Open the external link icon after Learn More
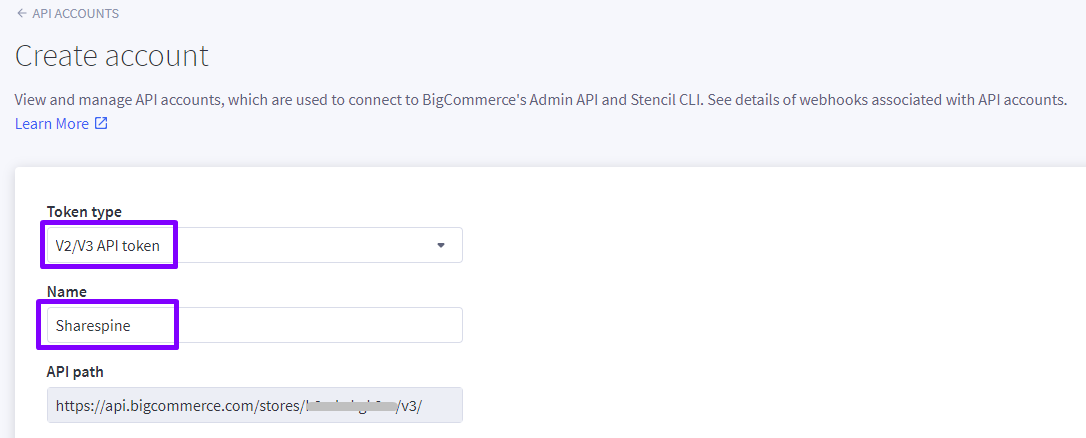1086x438 pixels. click(x=101, y=124)
